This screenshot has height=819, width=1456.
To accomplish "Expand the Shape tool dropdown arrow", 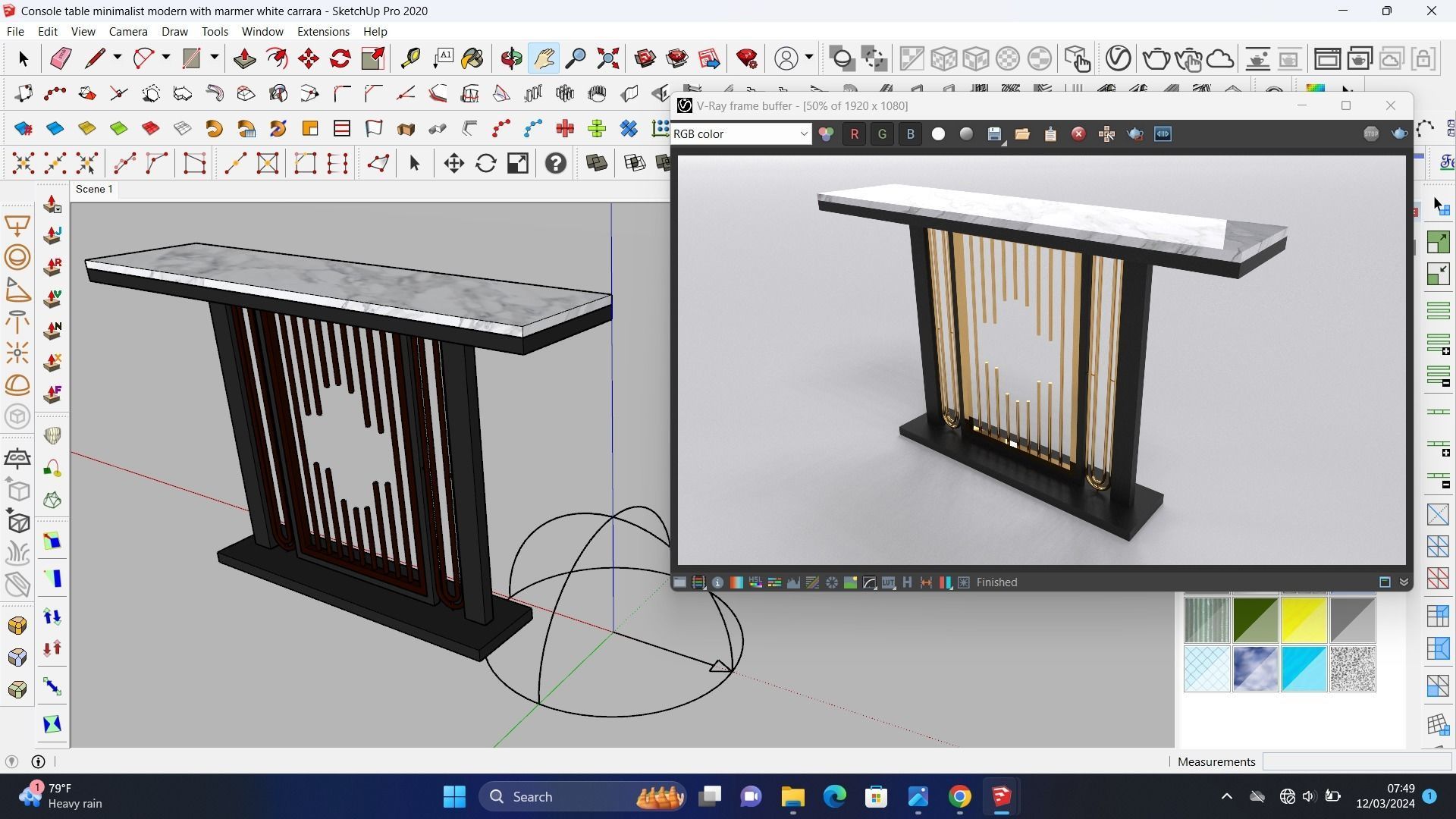I will point(214,58).
